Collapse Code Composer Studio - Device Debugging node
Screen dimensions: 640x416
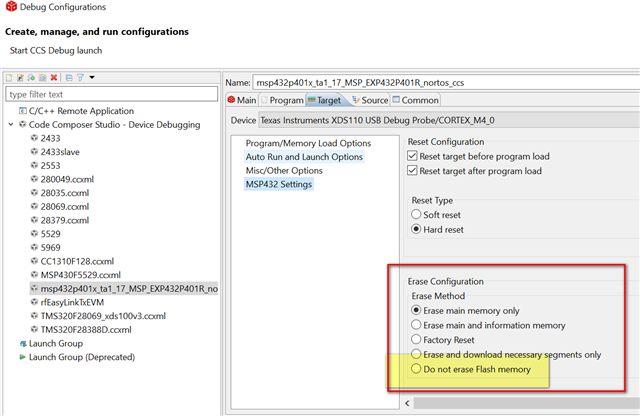click(x=11, y=125)
